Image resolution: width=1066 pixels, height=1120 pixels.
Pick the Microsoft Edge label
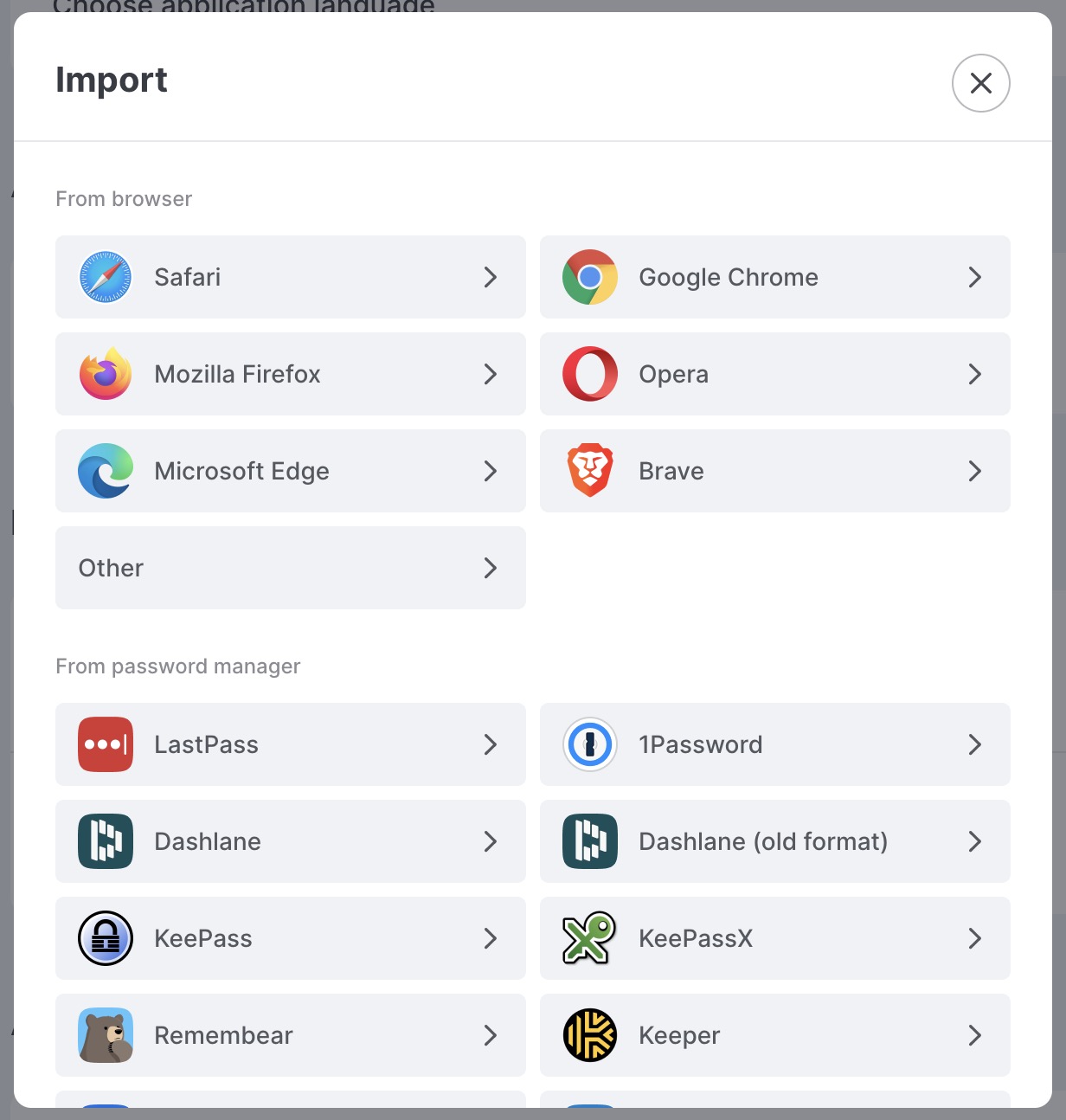241,472
